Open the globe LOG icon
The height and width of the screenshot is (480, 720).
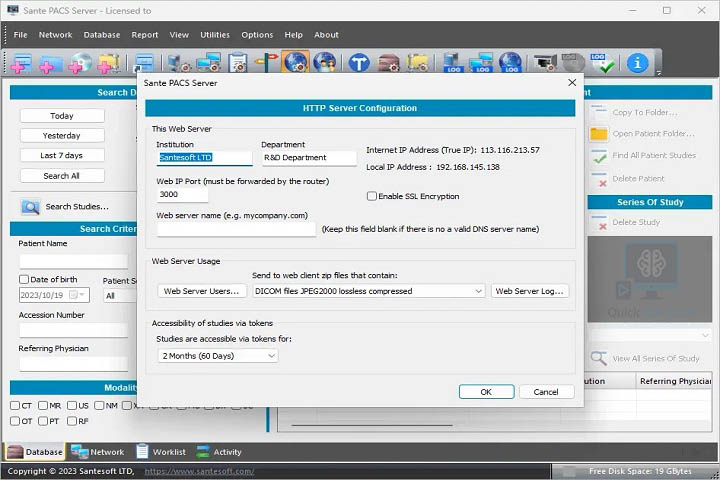tap(510, 63)
